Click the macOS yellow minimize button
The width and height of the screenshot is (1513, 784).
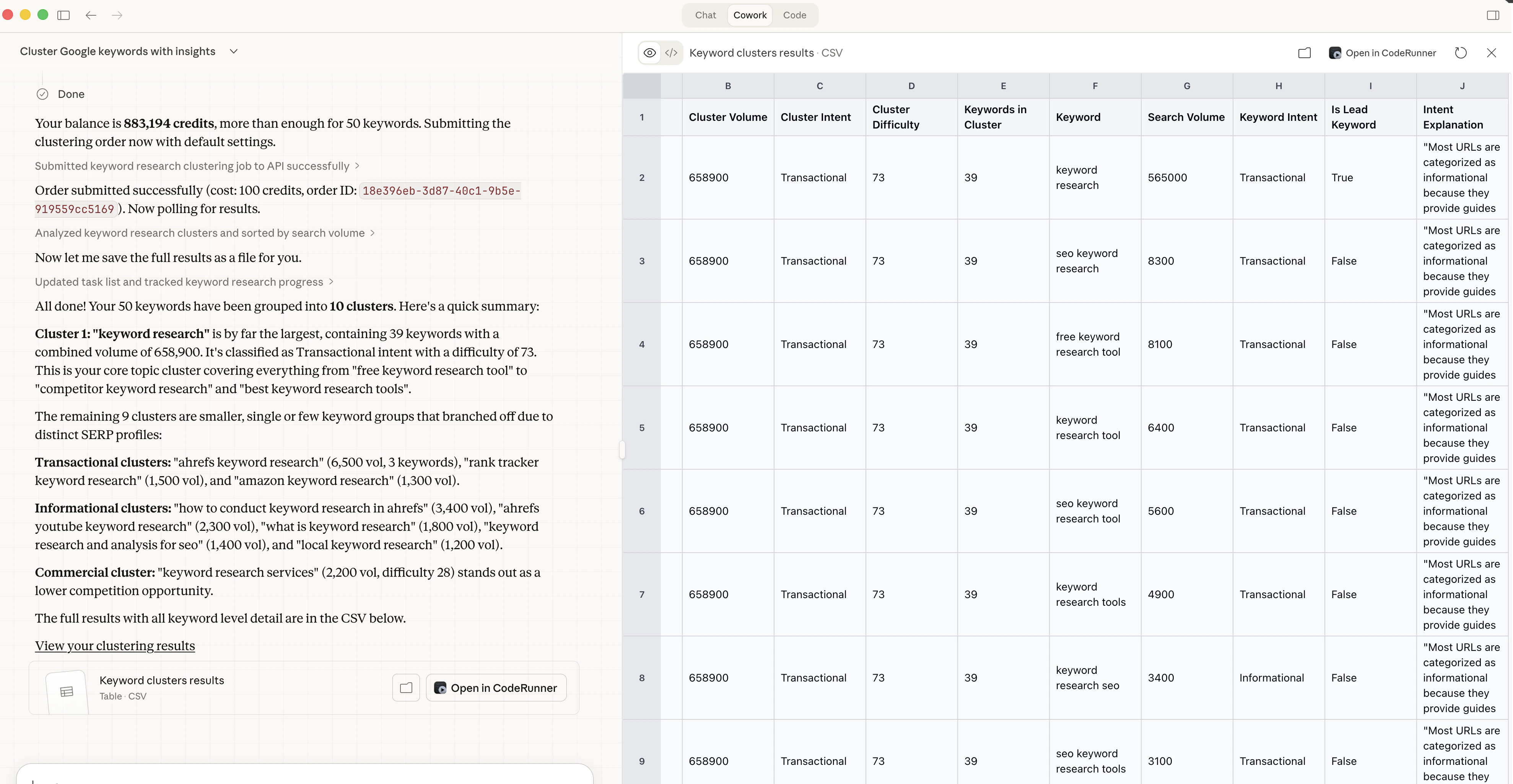pyautogui.click(x=25, y=15)
